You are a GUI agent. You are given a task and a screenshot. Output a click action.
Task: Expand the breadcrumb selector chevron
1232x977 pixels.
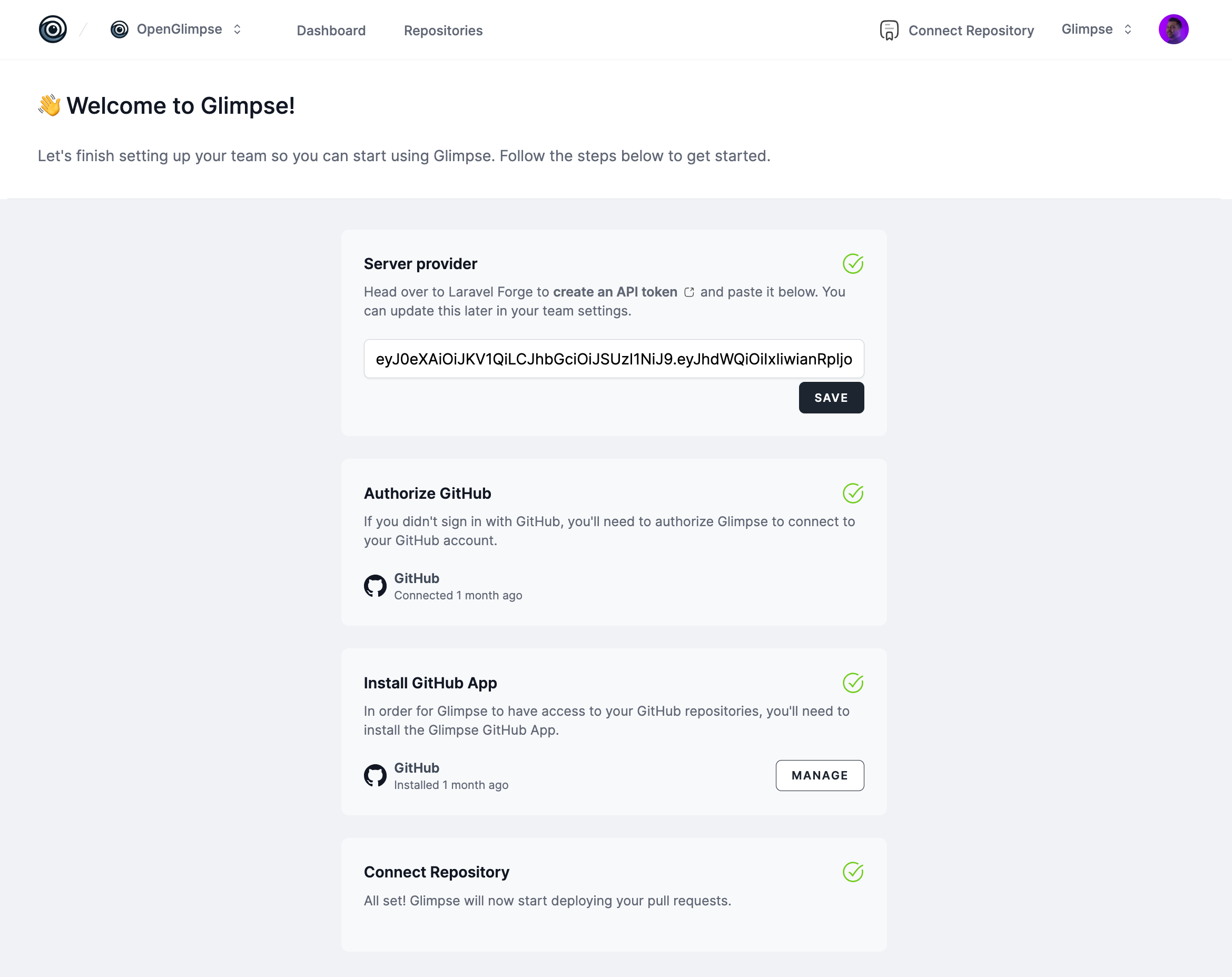[236, 29]
